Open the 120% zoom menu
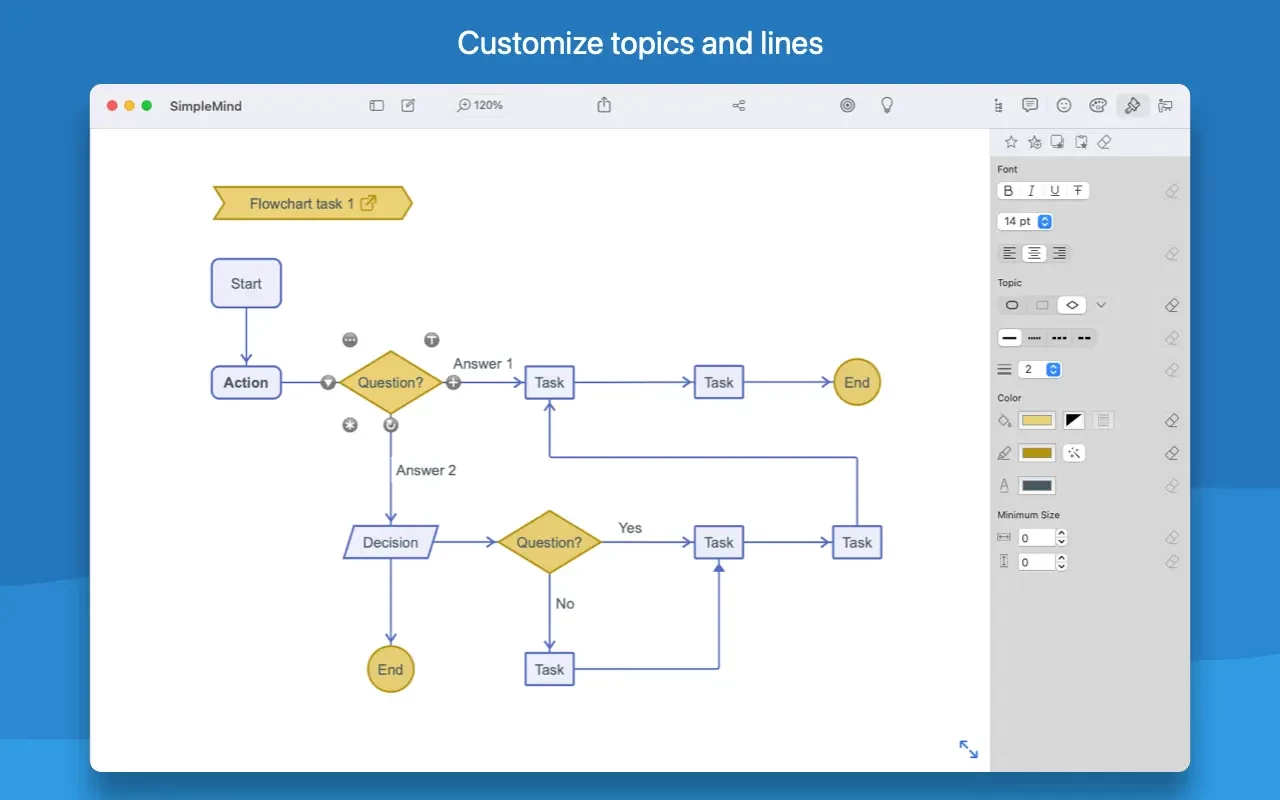This screenshot has width=1280, height=800. 480,105
